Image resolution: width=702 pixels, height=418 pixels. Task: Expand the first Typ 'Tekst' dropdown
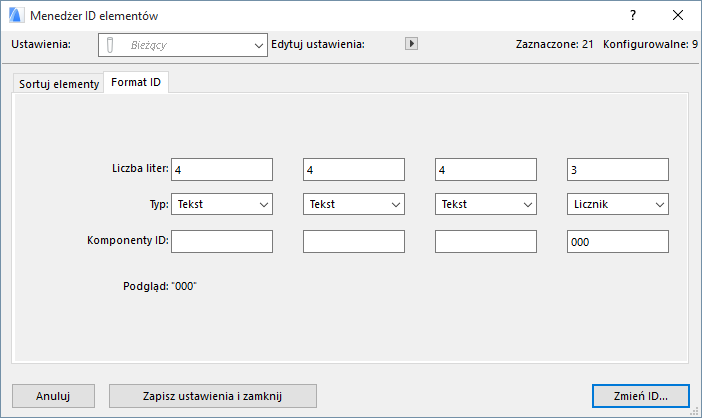[x=222, y=204]
